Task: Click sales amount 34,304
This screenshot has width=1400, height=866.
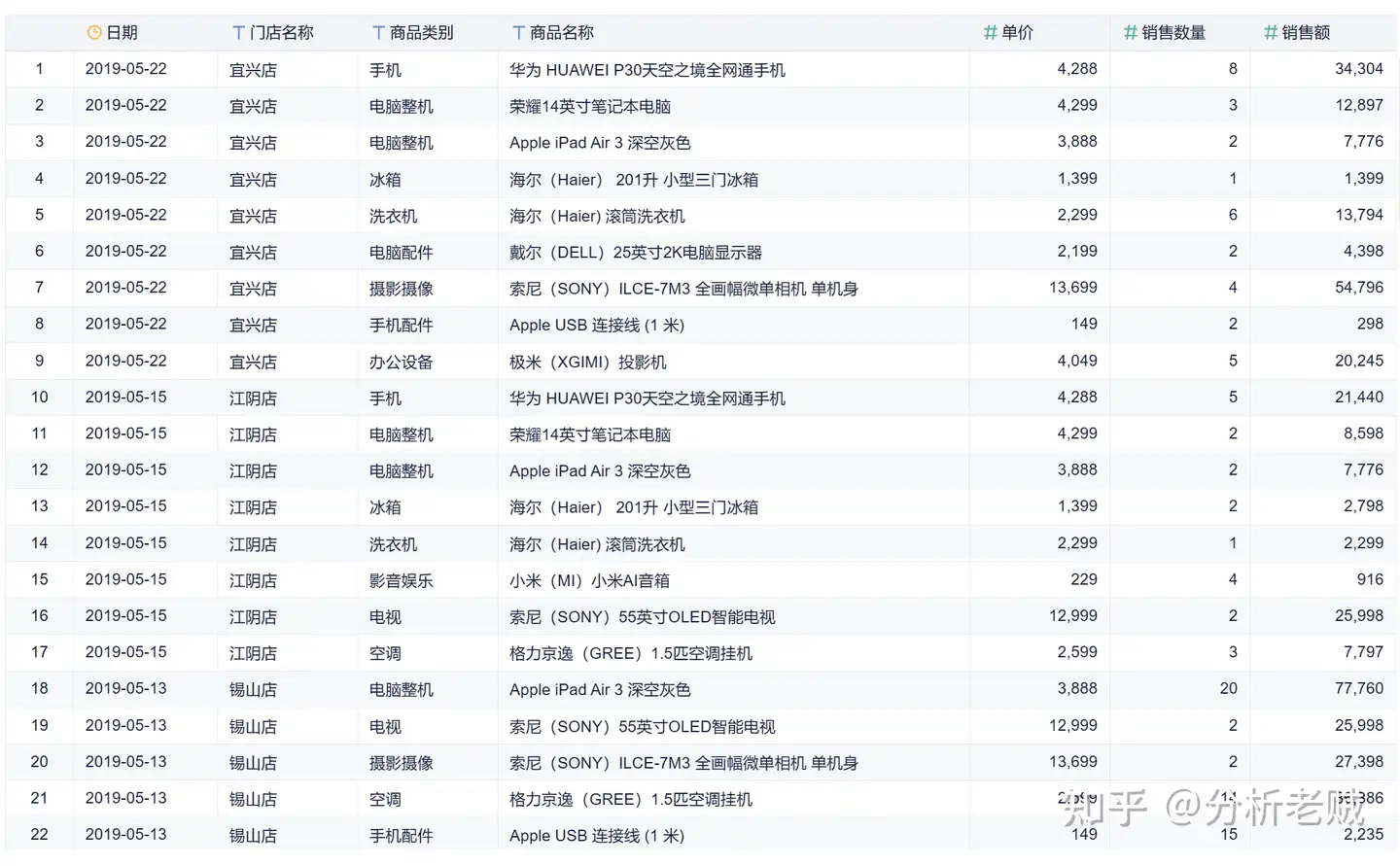Action: 1359,69
